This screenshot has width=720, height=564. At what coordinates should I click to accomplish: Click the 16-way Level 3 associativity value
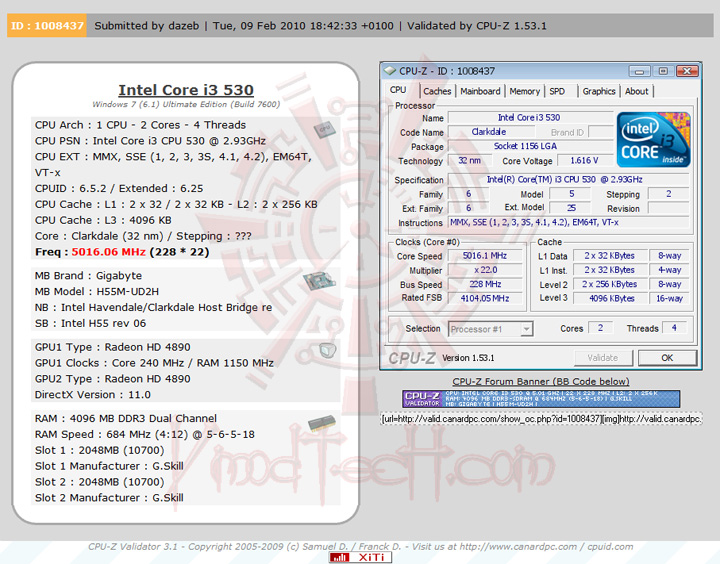point(669,299)
